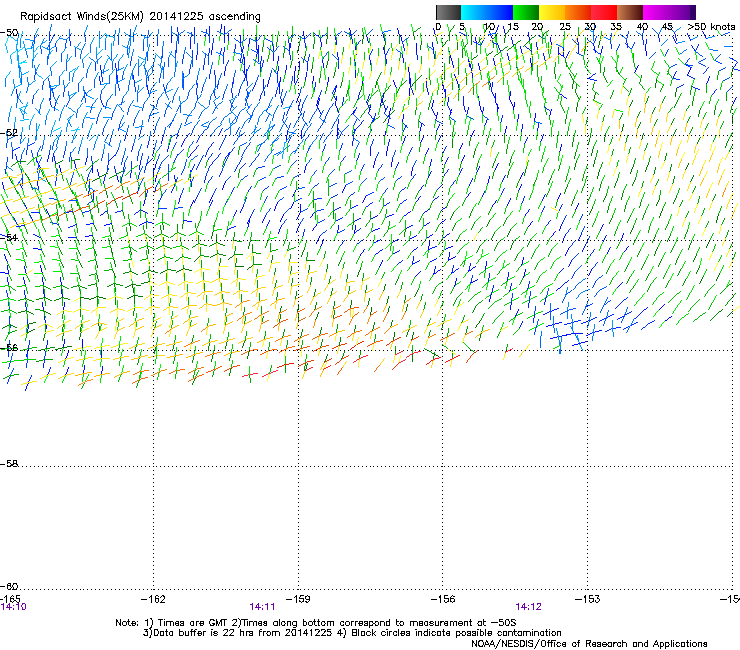Click the legend tick label 45
Image resolution: width=740 pixels, height=650 pixels.
[x=667, y=27]
